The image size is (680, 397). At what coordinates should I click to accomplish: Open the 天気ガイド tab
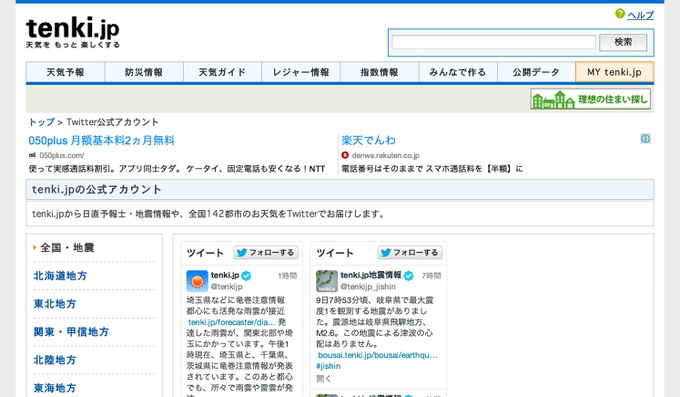tap(222, 72)
